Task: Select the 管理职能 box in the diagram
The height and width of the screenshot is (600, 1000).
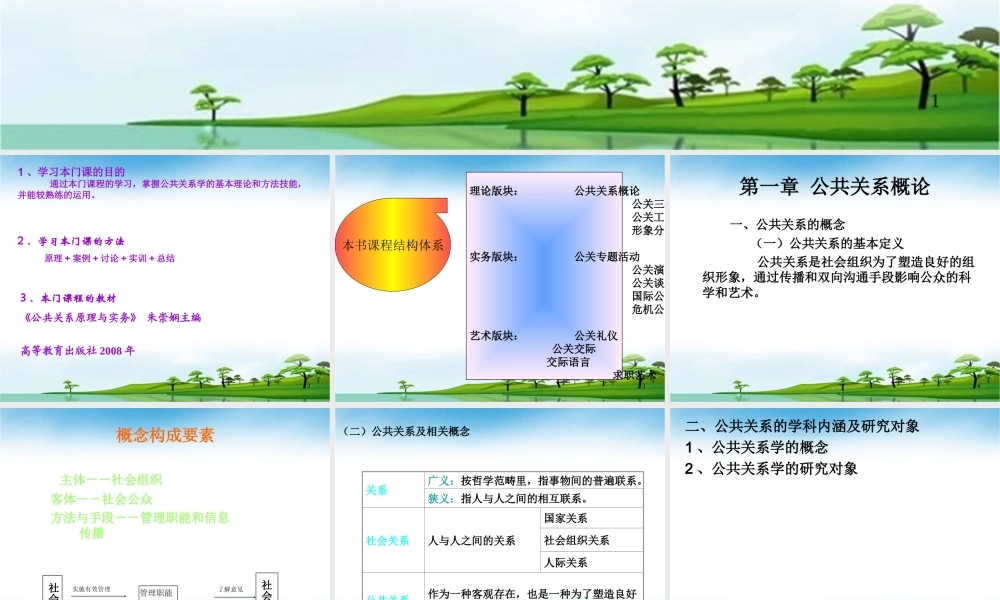Action: click(158, 593)
